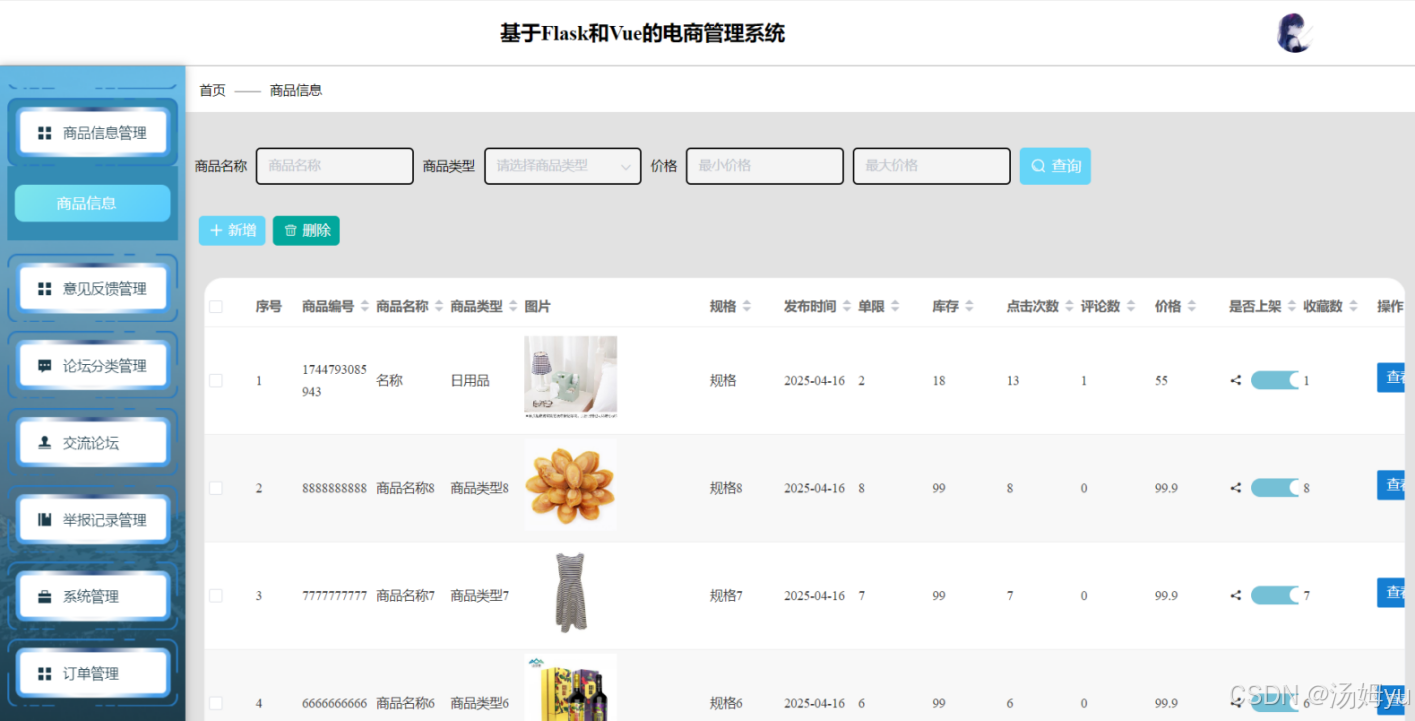Open the 商品信息 submenu item
Screen dimensions: 1415x721
(93, 203)
